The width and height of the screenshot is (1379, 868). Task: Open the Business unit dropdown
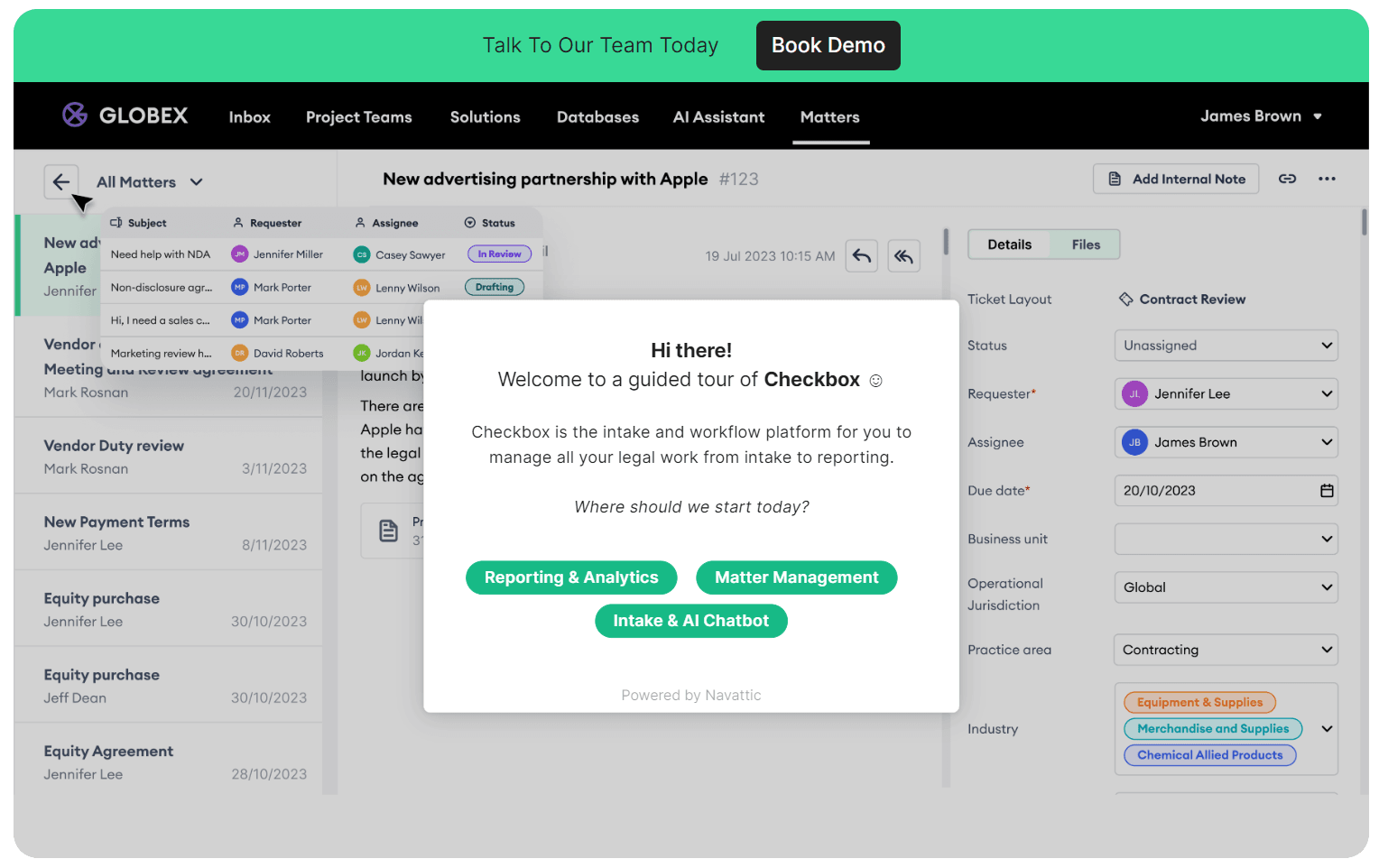pyautogui.click(x=1226, y=539)
